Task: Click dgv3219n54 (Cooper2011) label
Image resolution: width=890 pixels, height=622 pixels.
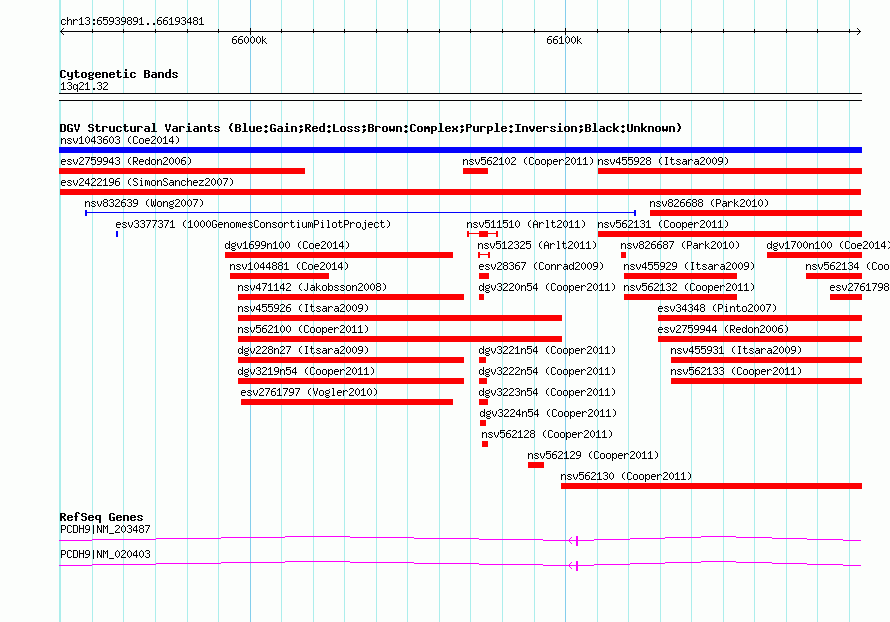Action: pos(307,371)
